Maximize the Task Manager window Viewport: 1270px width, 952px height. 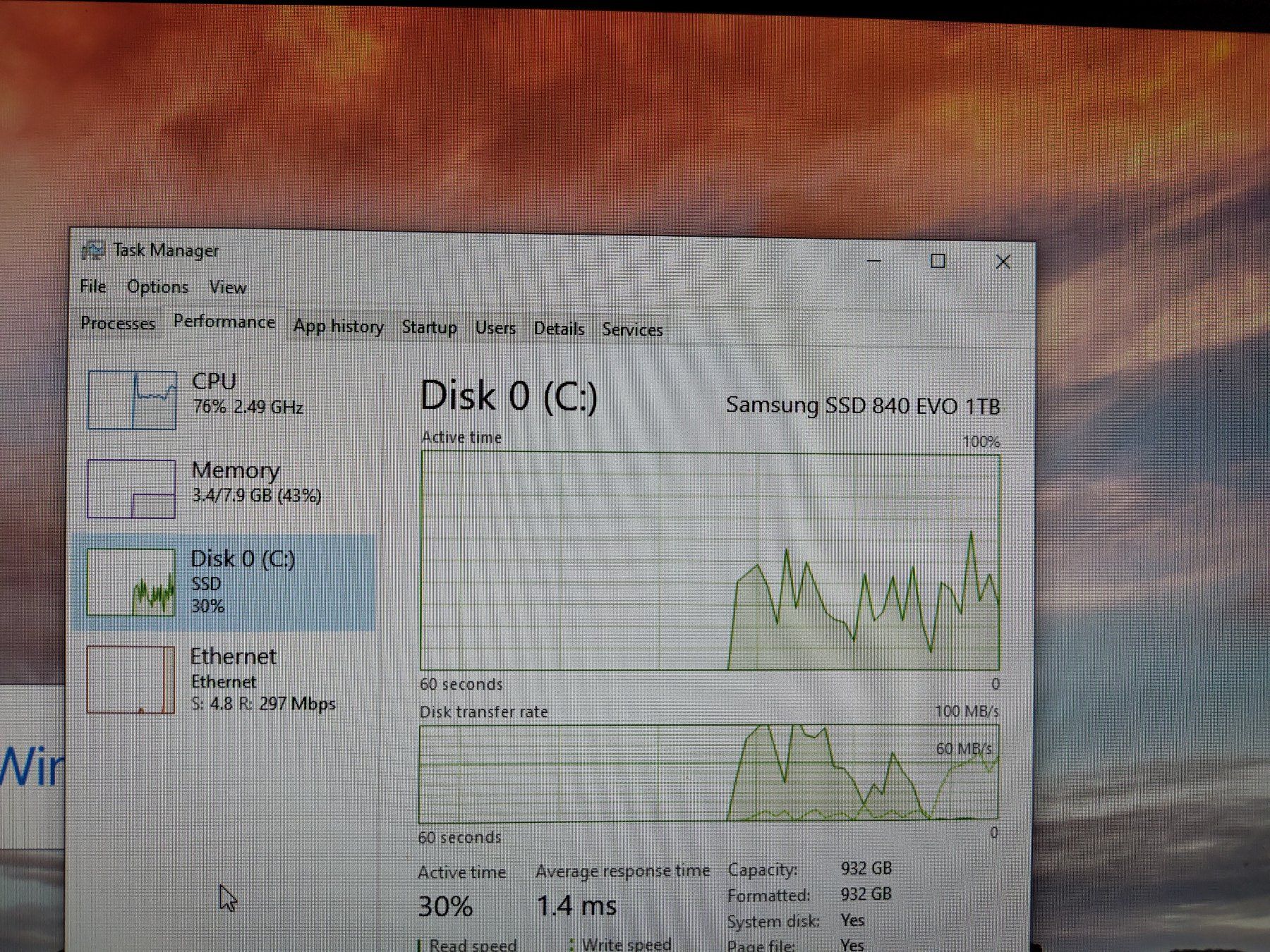[938, 261]
